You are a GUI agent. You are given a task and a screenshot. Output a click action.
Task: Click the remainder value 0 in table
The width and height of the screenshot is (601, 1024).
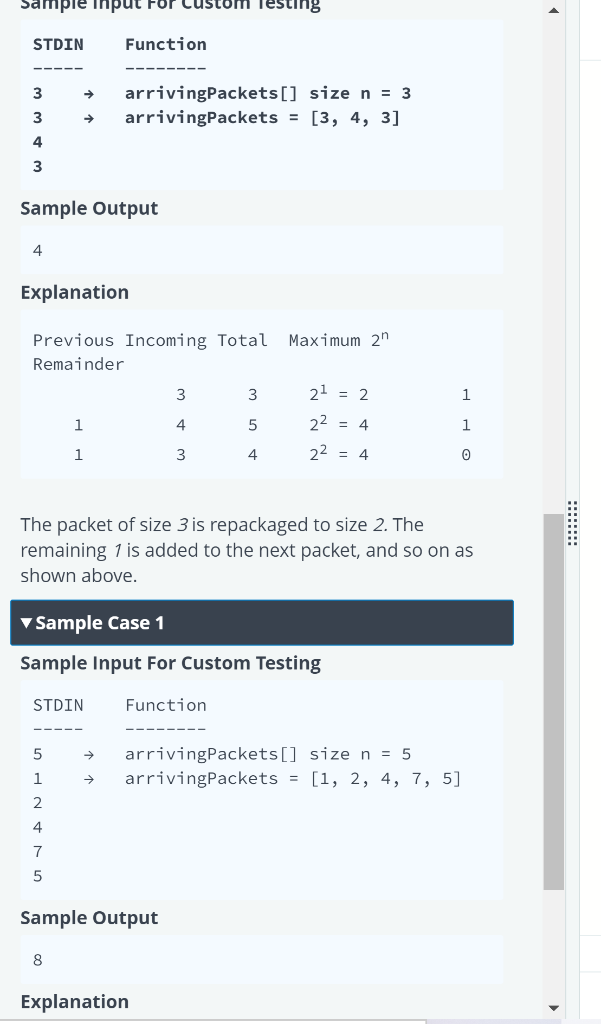coord(466,455)
